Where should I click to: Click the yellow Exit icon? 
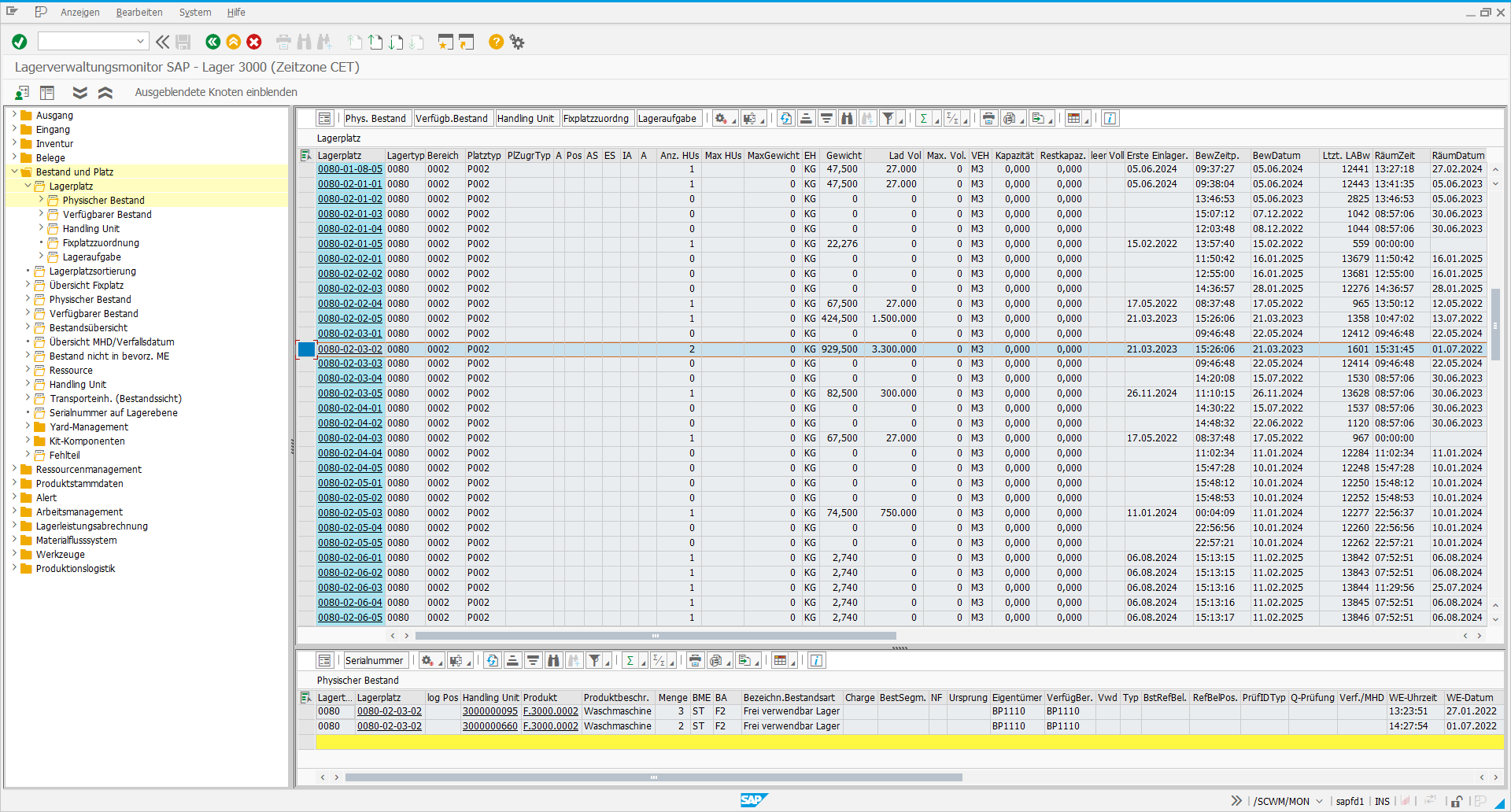point(233,42)
